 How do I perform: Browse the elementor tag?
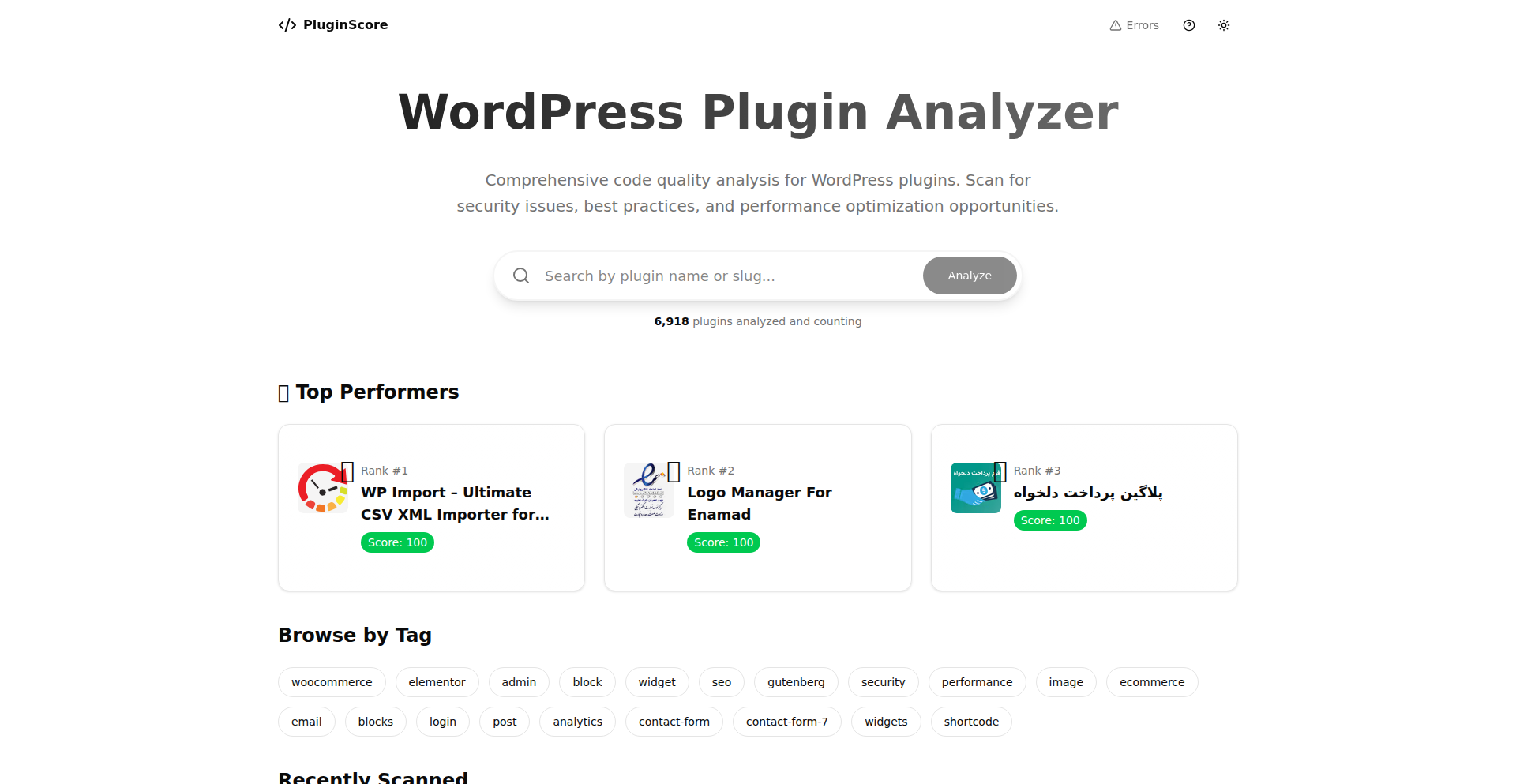click(x=437, y=681)
